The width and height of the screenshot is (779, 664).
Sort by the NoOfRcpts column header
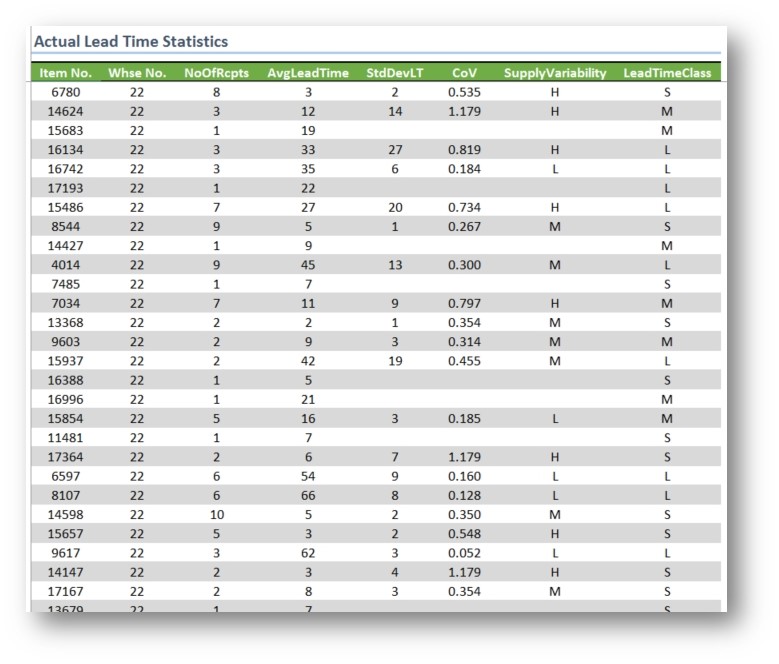[216, 73]
